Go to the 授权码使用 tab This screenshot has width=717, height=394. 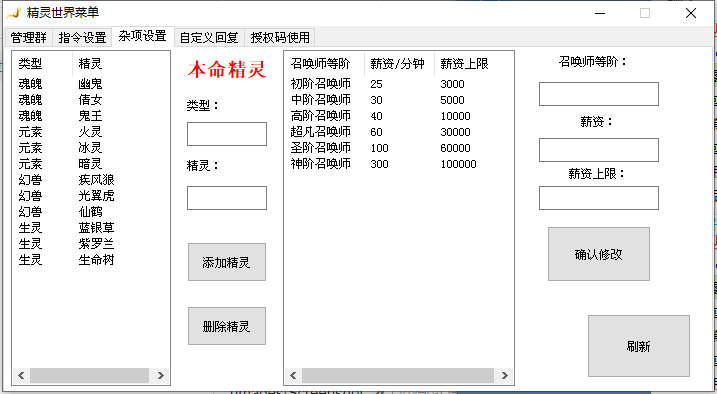(x=280, y=37)
